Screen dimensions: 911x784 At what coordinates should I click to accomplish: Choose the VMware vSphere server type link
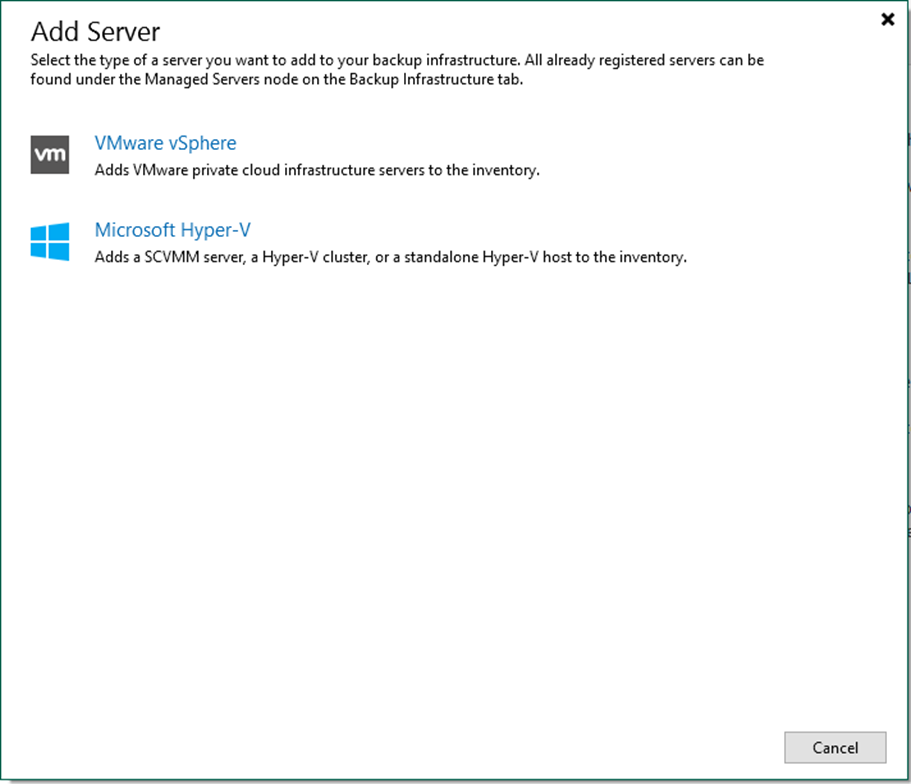(166, 143)
